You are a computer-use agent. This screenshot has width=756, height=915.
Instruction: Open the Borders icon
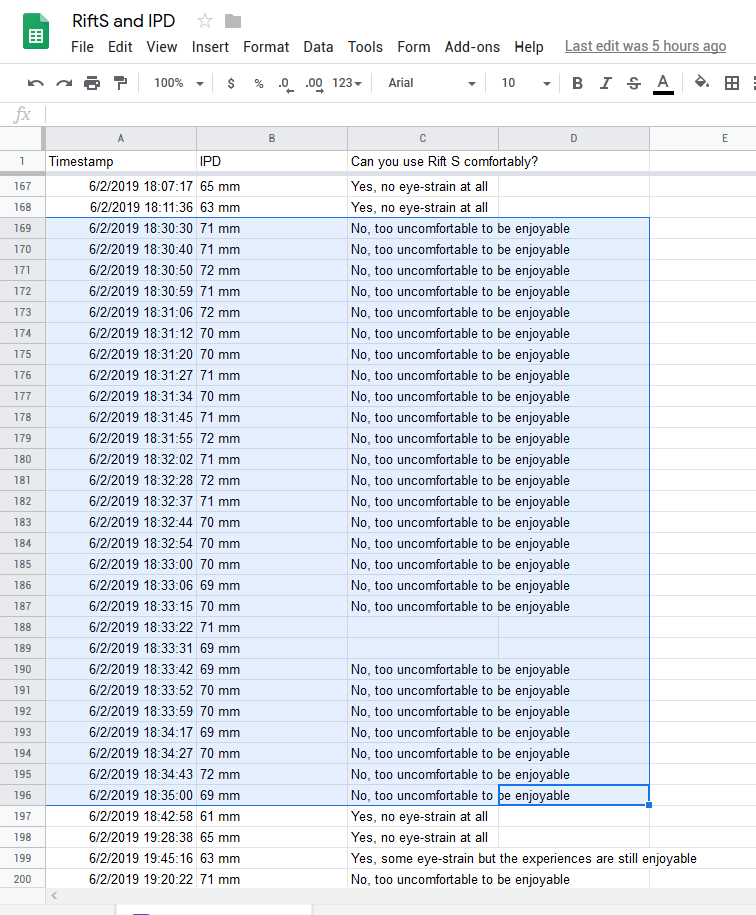coord(732,83)
